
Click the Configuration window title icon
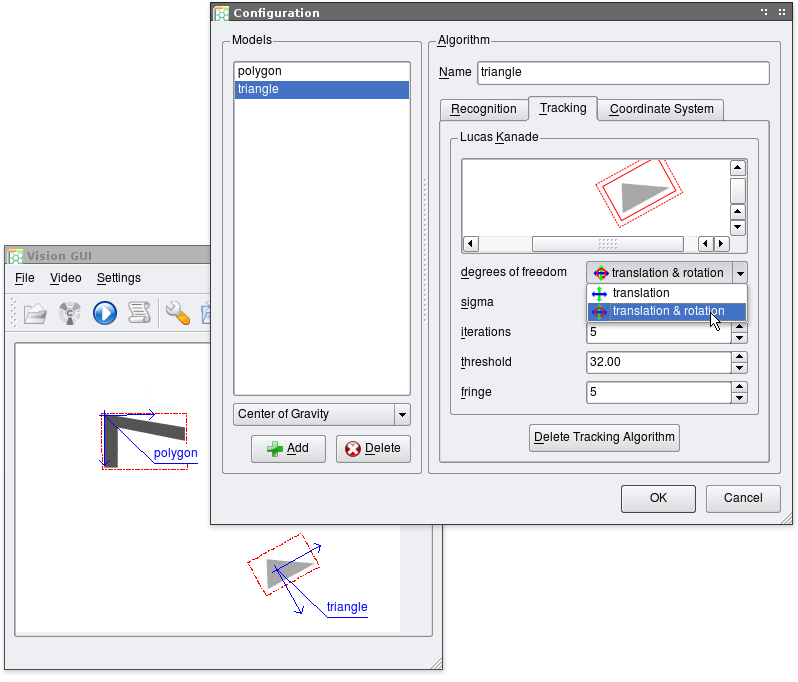tap(221, 13)
